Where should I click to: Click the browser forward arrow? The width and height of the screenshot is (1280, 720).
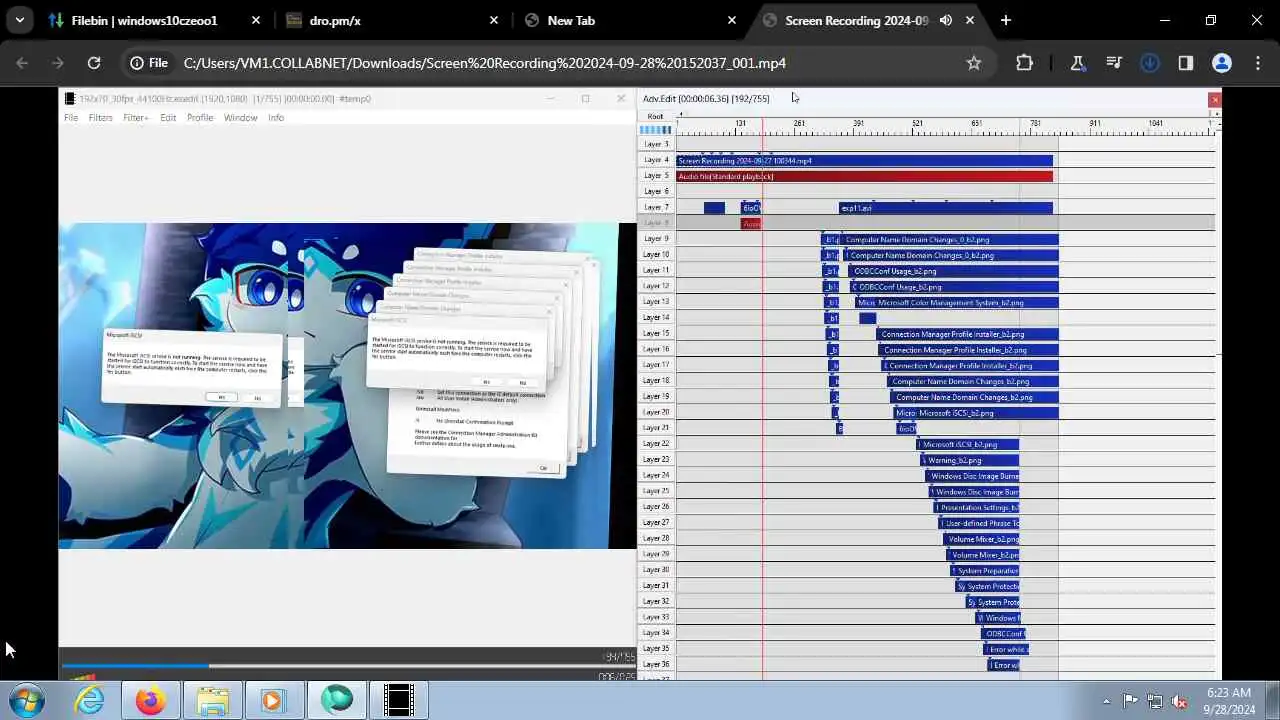tap(58, 63)
